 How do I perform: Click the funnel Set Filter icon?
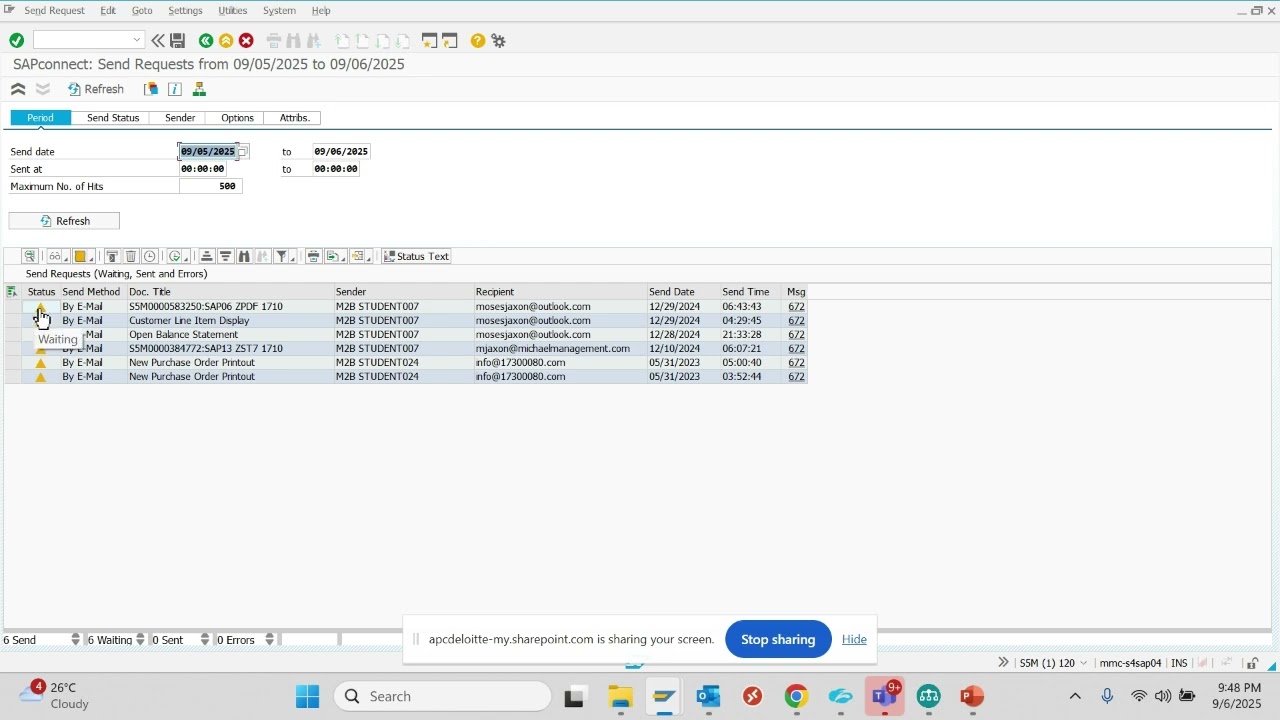coord(285,256)
